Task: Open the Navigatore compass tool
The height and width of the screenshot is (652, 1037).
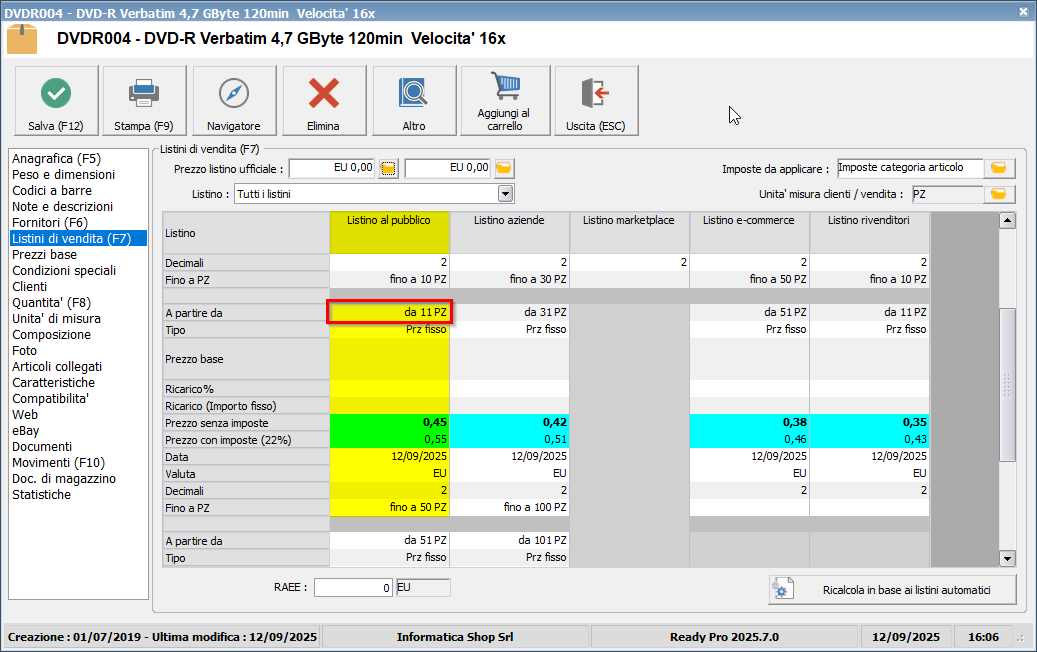Action: [234, 101]
